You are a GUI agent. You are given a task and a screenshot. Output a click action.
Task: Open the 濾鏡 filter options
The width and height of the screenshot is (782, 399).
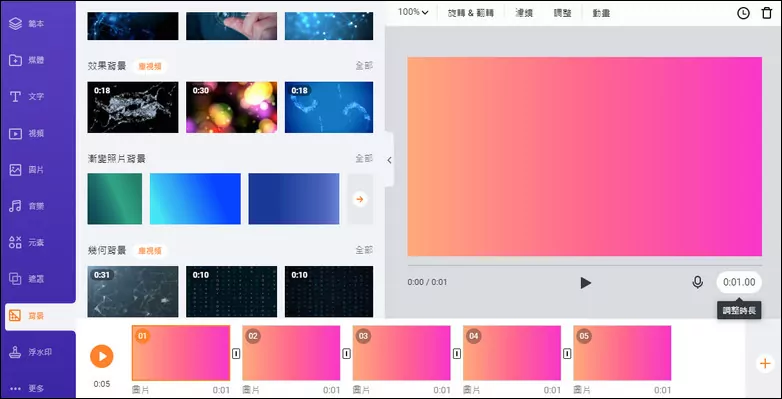coord(524,13)
